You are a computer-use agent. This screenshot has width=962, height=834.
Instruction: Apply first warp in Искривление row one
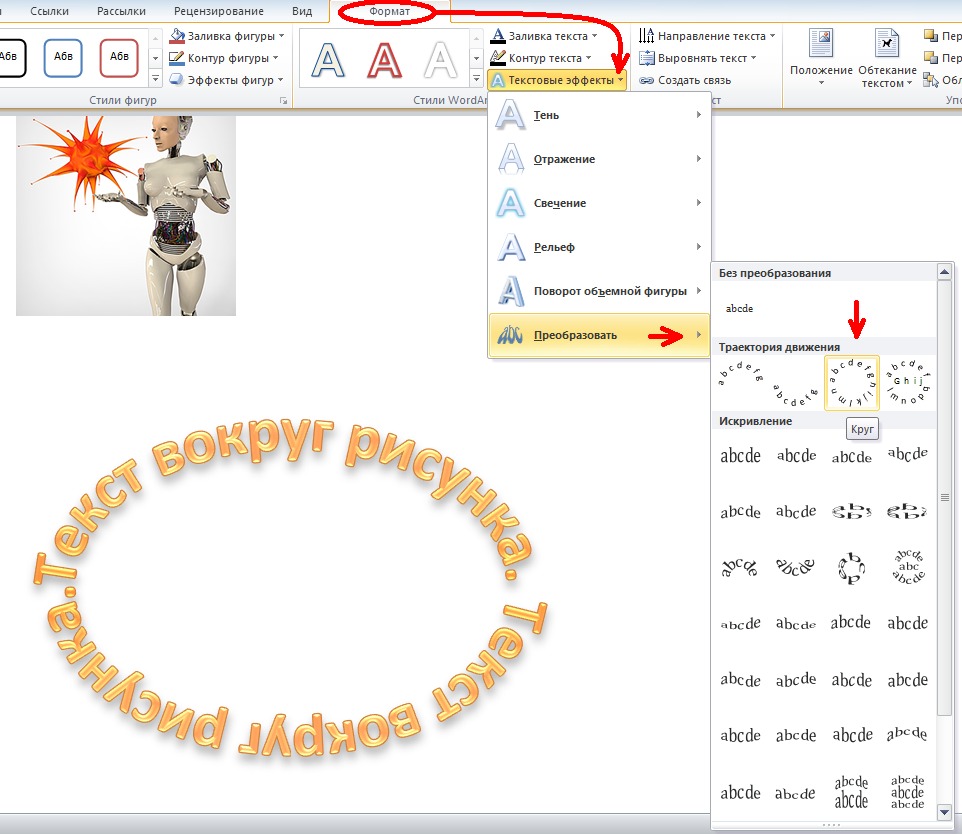[741, 456]
